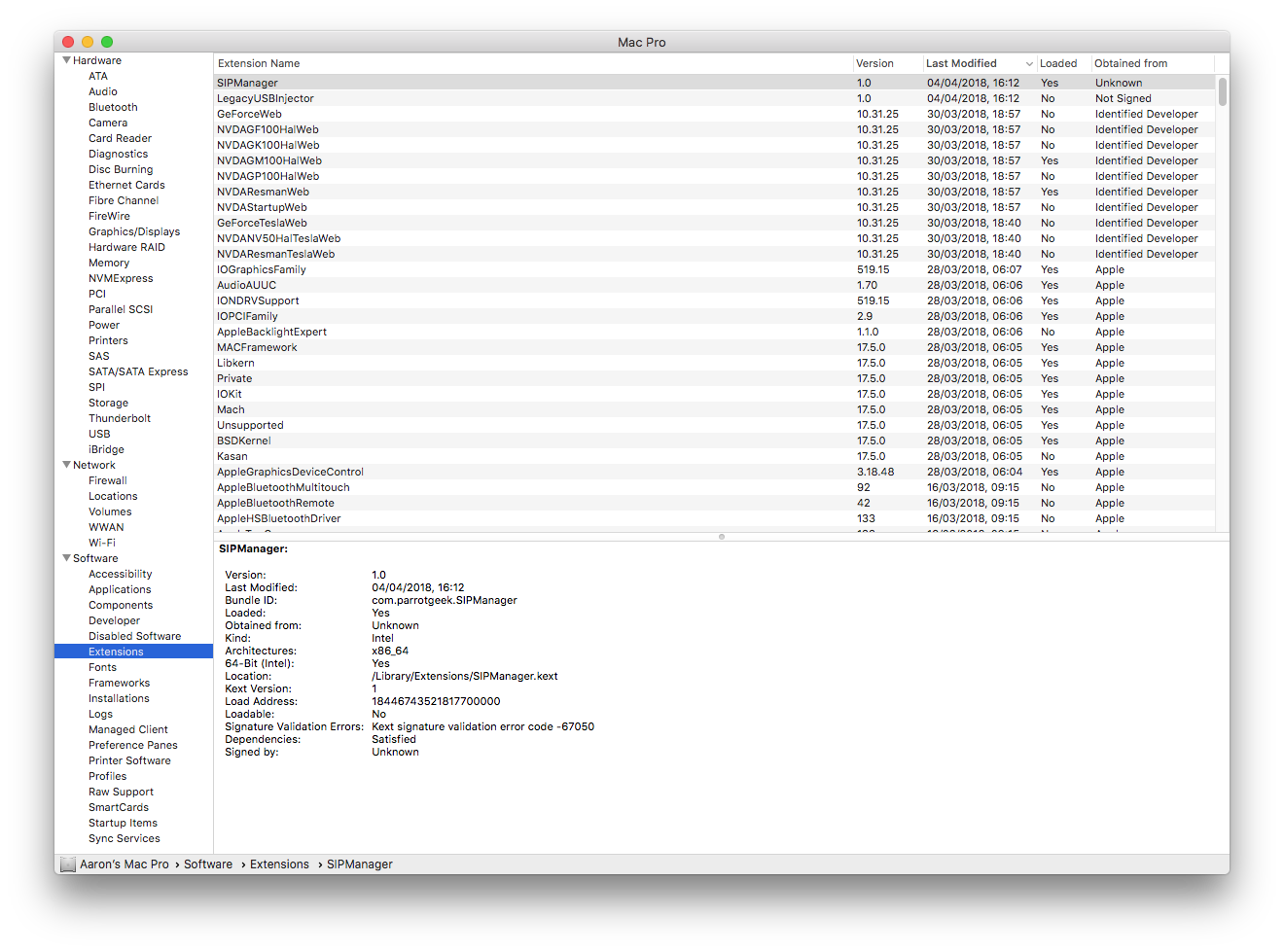1284x952 pixels.
Task: Show Startup Items information
Action: (x=123, y=823)
